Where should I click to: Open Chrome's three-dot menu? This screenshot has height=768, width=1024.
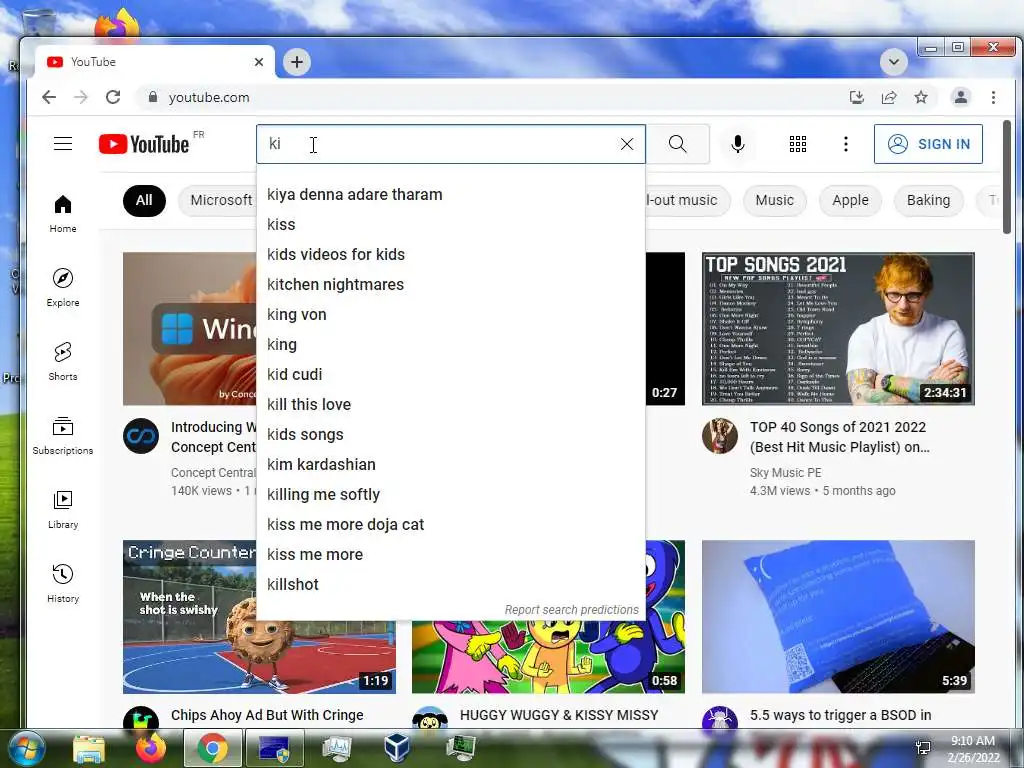[x=993, y=97]
